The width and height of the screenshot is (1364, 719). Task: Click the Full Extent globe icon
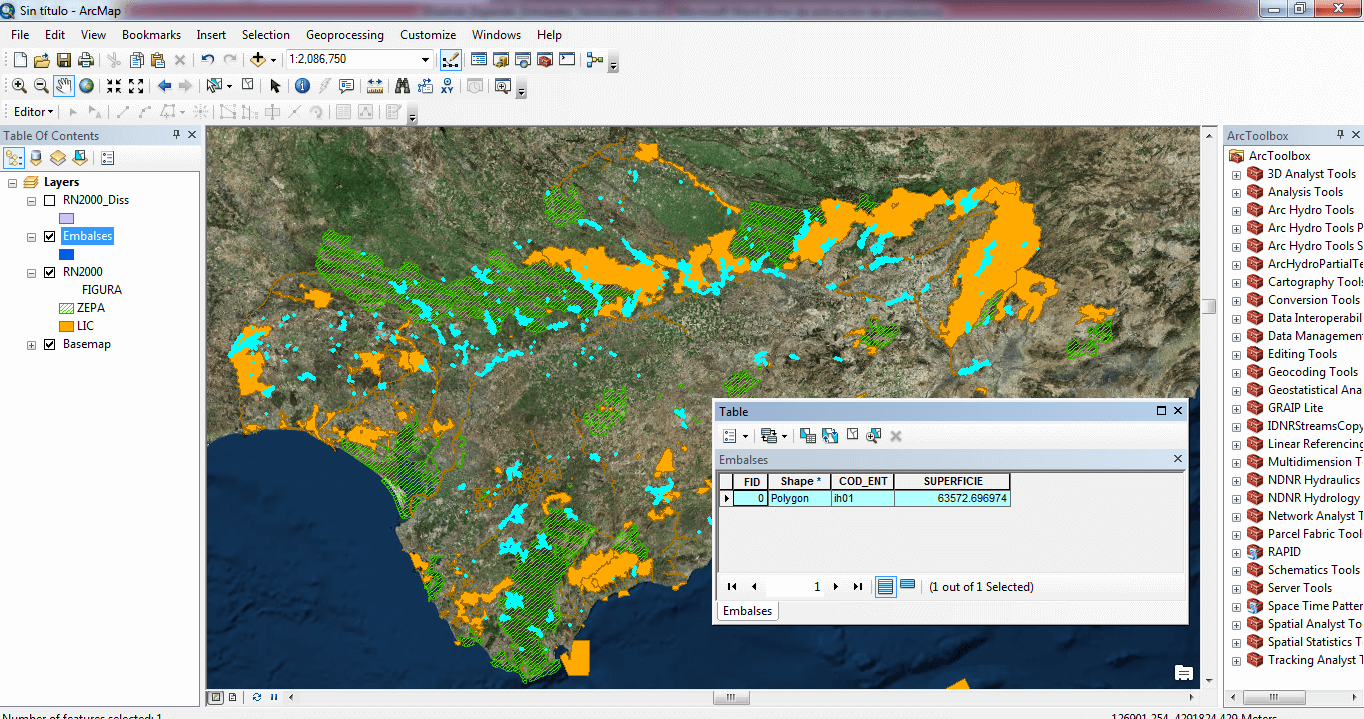coord(87,86)
